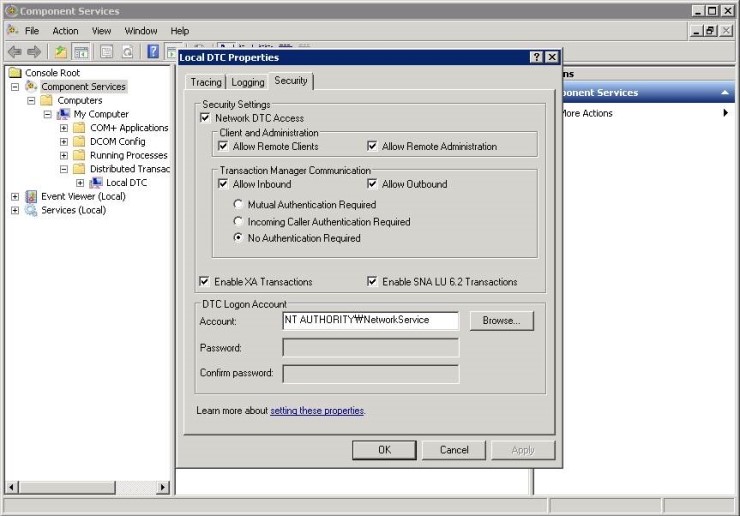Viewport: 740px width, 516px height.
Task: Select Incoming Caller Authentication Required
Action: [x=238, y=221]
